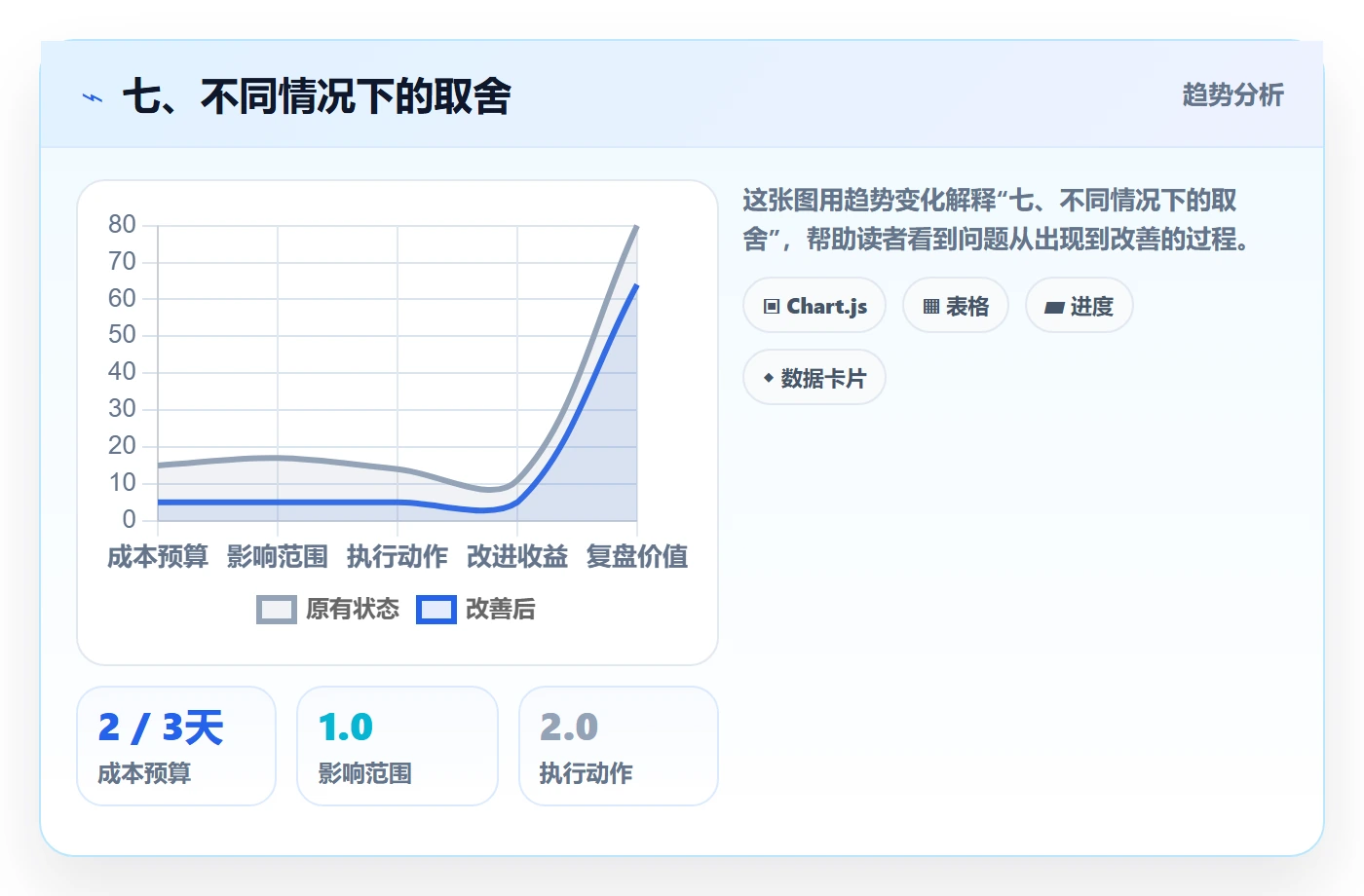Viewport: 1364px width, 896px height.
Task: Click the 数据卡片 diamond icon
Action: click(769, 378)
